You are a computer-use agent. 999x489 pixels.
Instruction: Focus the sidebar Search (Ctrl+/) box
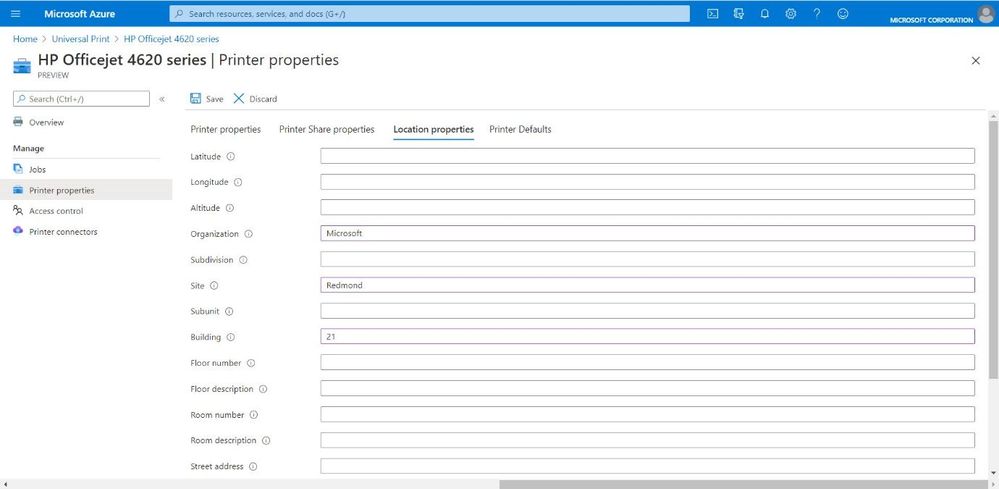pyautogui.click(x=82, y=99)
